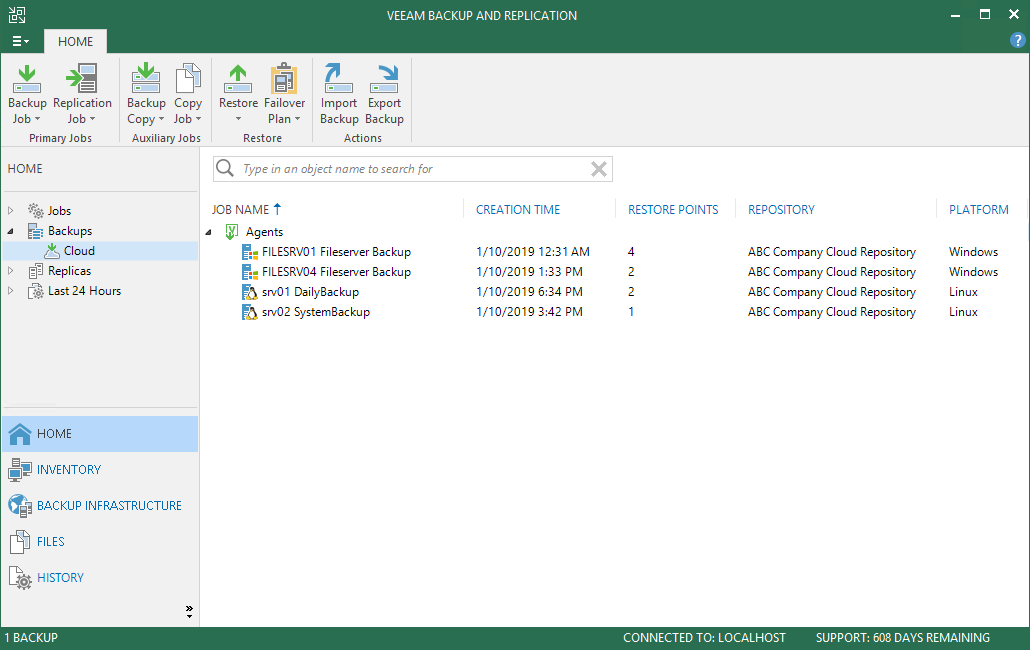1030x650 pixels.
Task: Select the HOME ribbon tab
Action: click(x=76, y=41)
